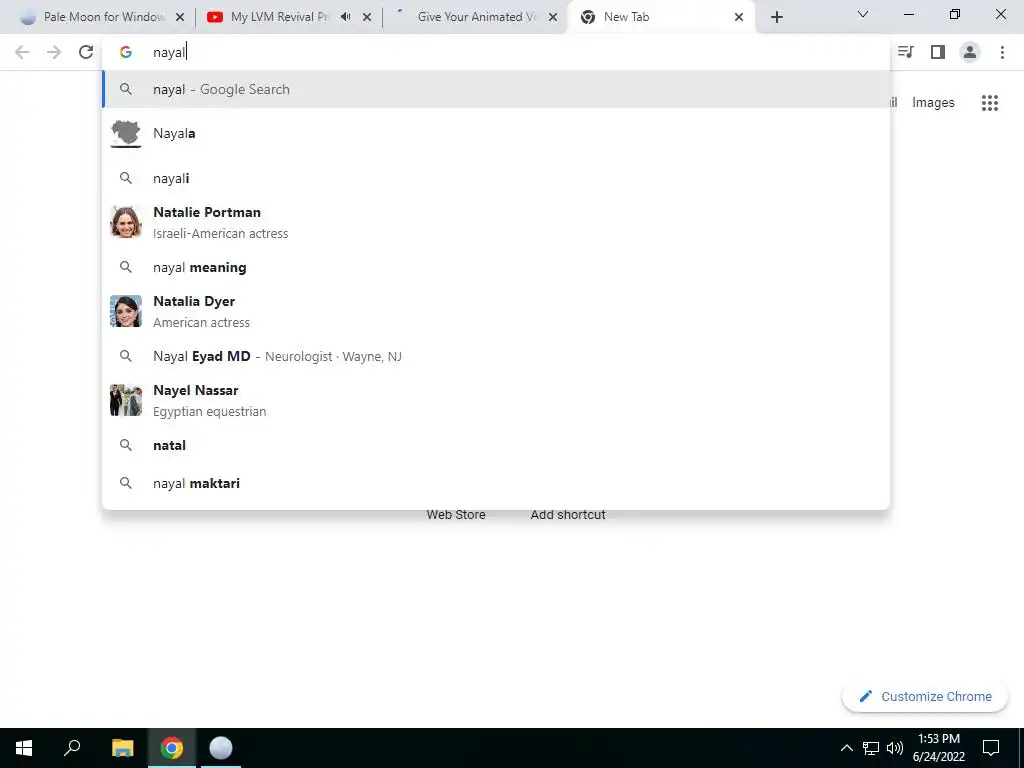Select the natal suggestion
Viewport: 1024px width, 768px height.
496,445
